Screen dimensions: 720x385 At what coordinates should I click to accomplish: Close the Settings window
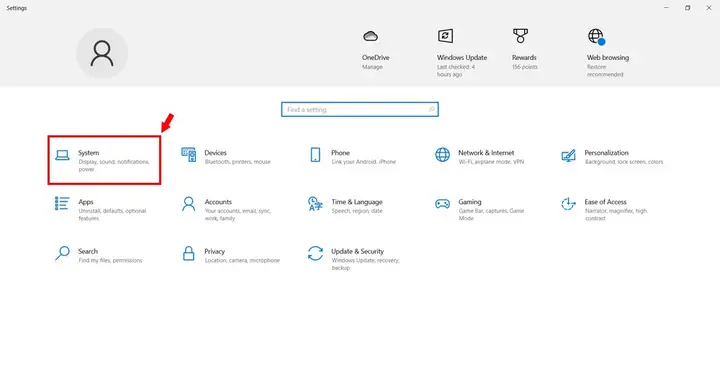coord(709,8)
